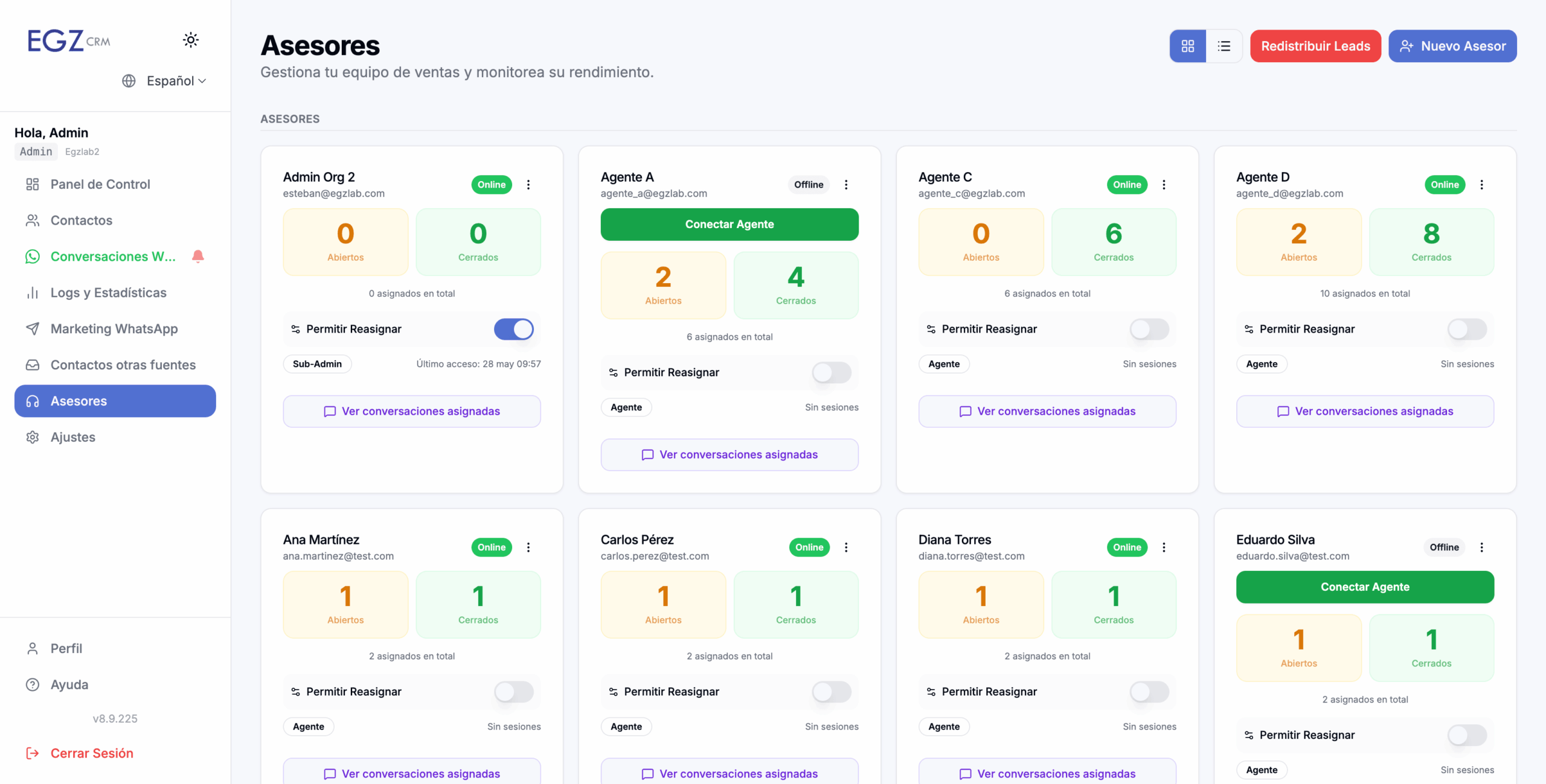Enable Permitir Reasignar for Eduardo Silva
This screenshot has width=1546, height=784.
(1467, 735)
